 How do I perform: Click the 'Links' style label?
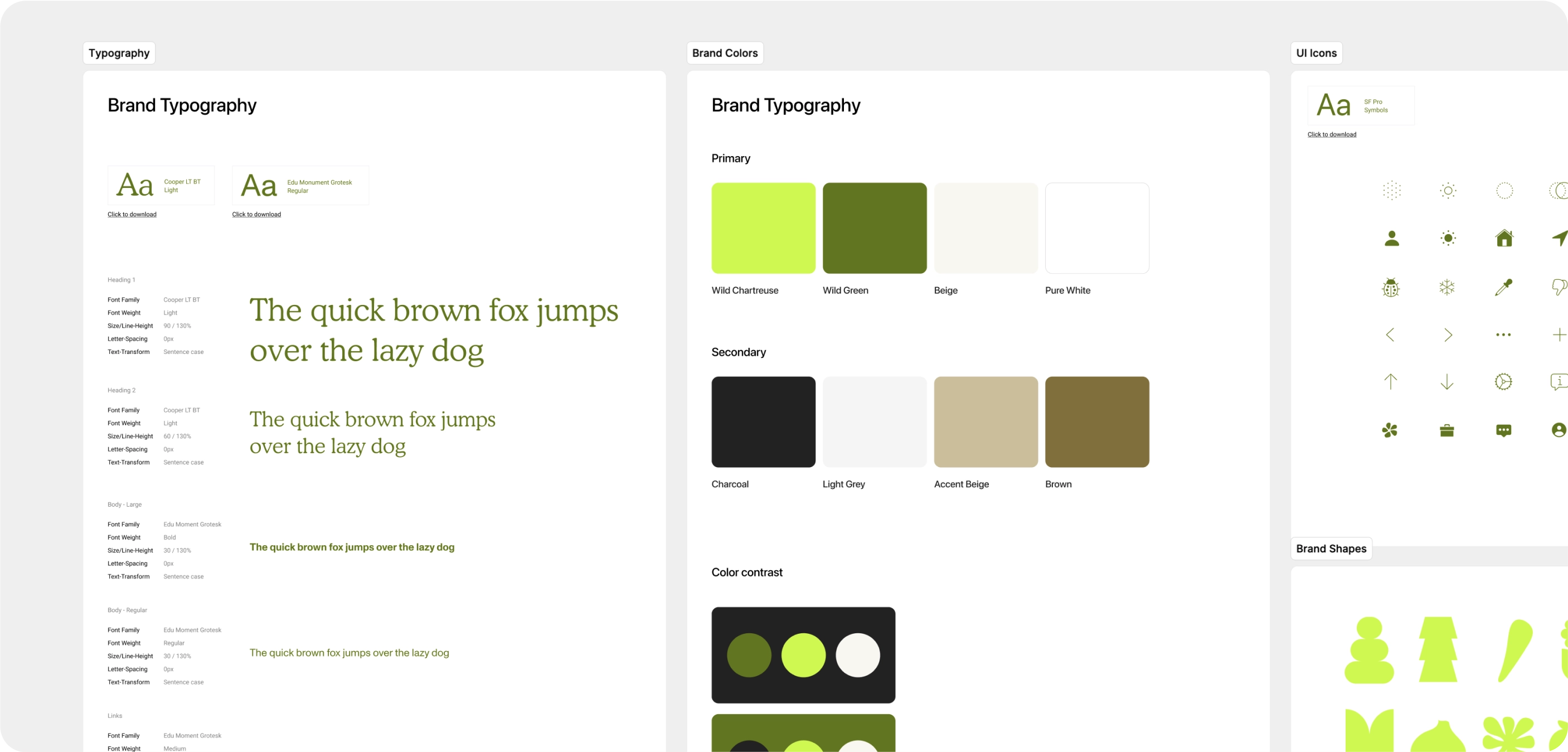click(115, 716)
